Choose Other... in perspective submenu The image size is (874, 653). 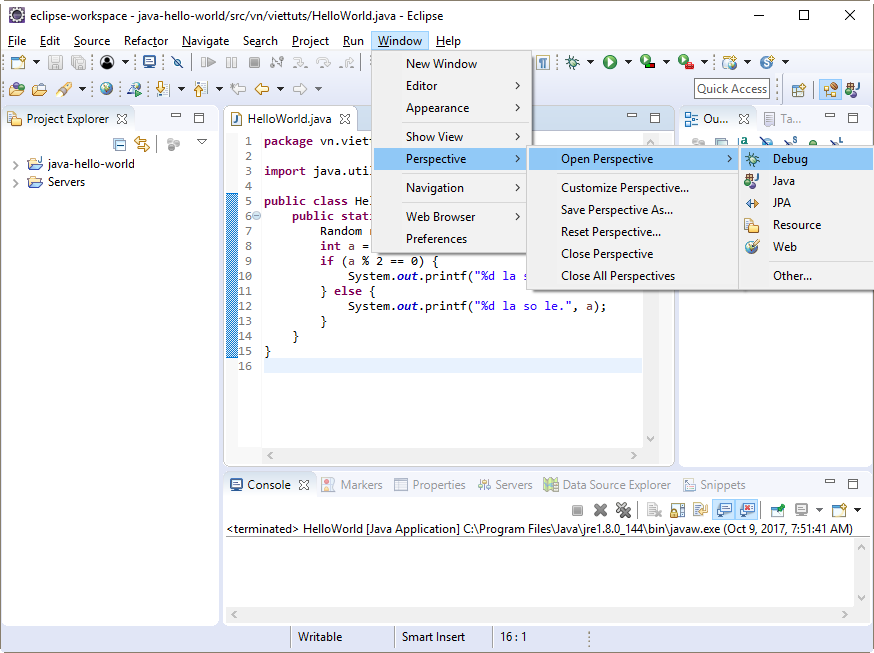pyautogui.click(x=806, y=276)
